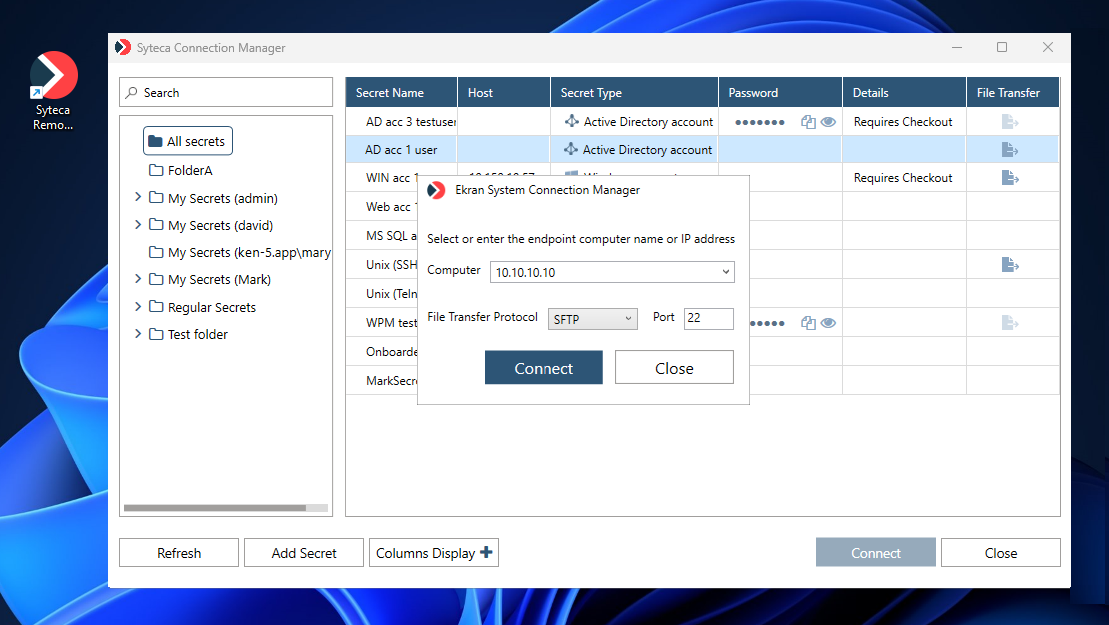Open the Computer address dropdown
The width and height of the screenshot is (1109, 625).
click(x=725, y=272)
